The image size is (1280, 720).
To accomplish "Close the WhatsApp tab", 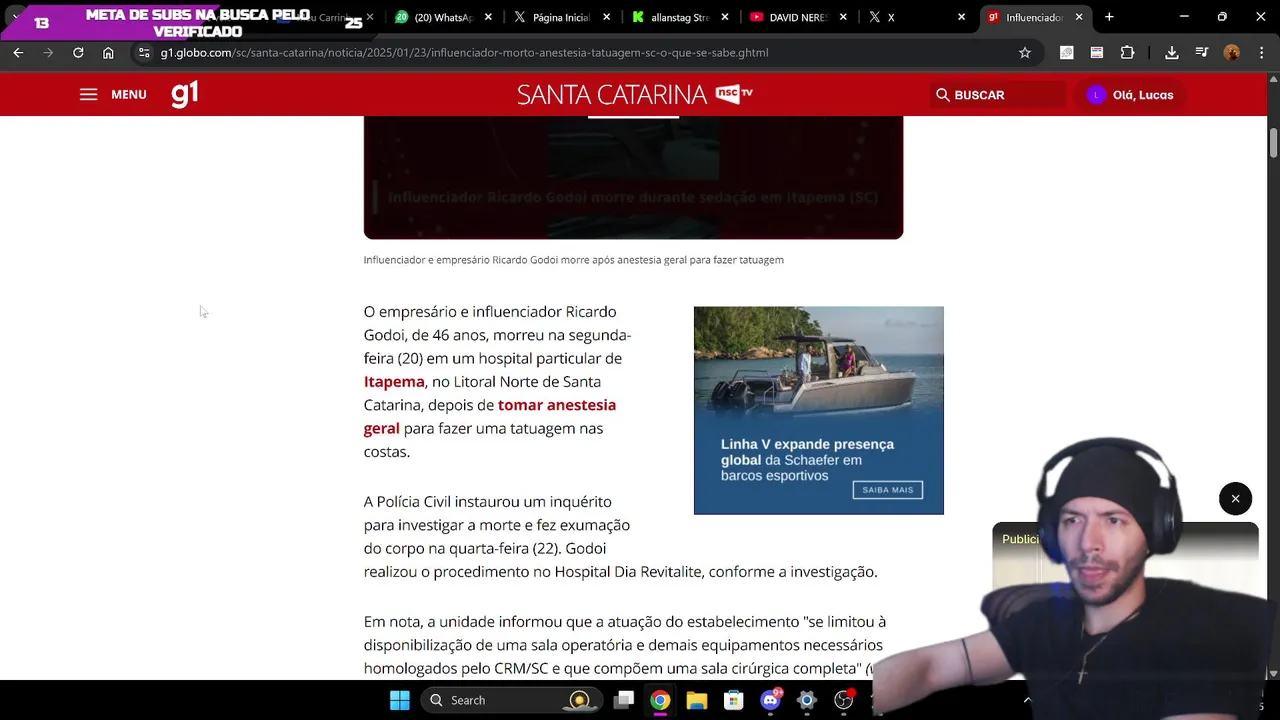I will coord(488,17).
